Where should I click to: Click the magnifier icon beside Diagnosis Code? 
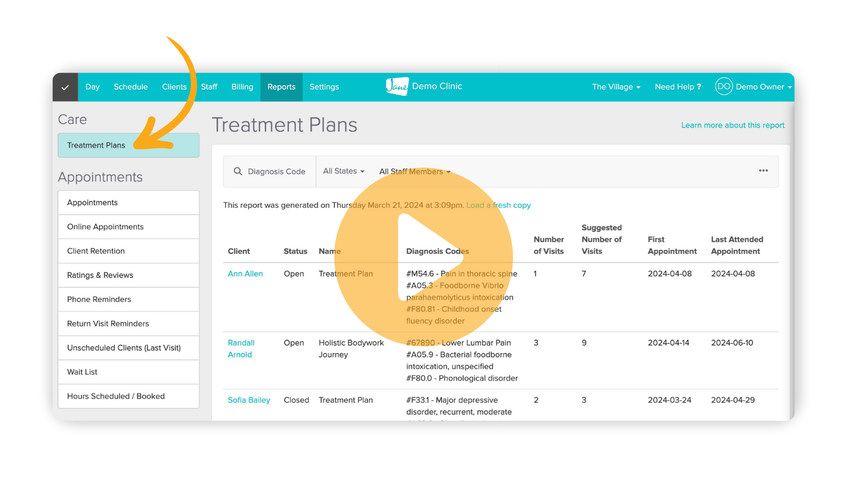238,172
